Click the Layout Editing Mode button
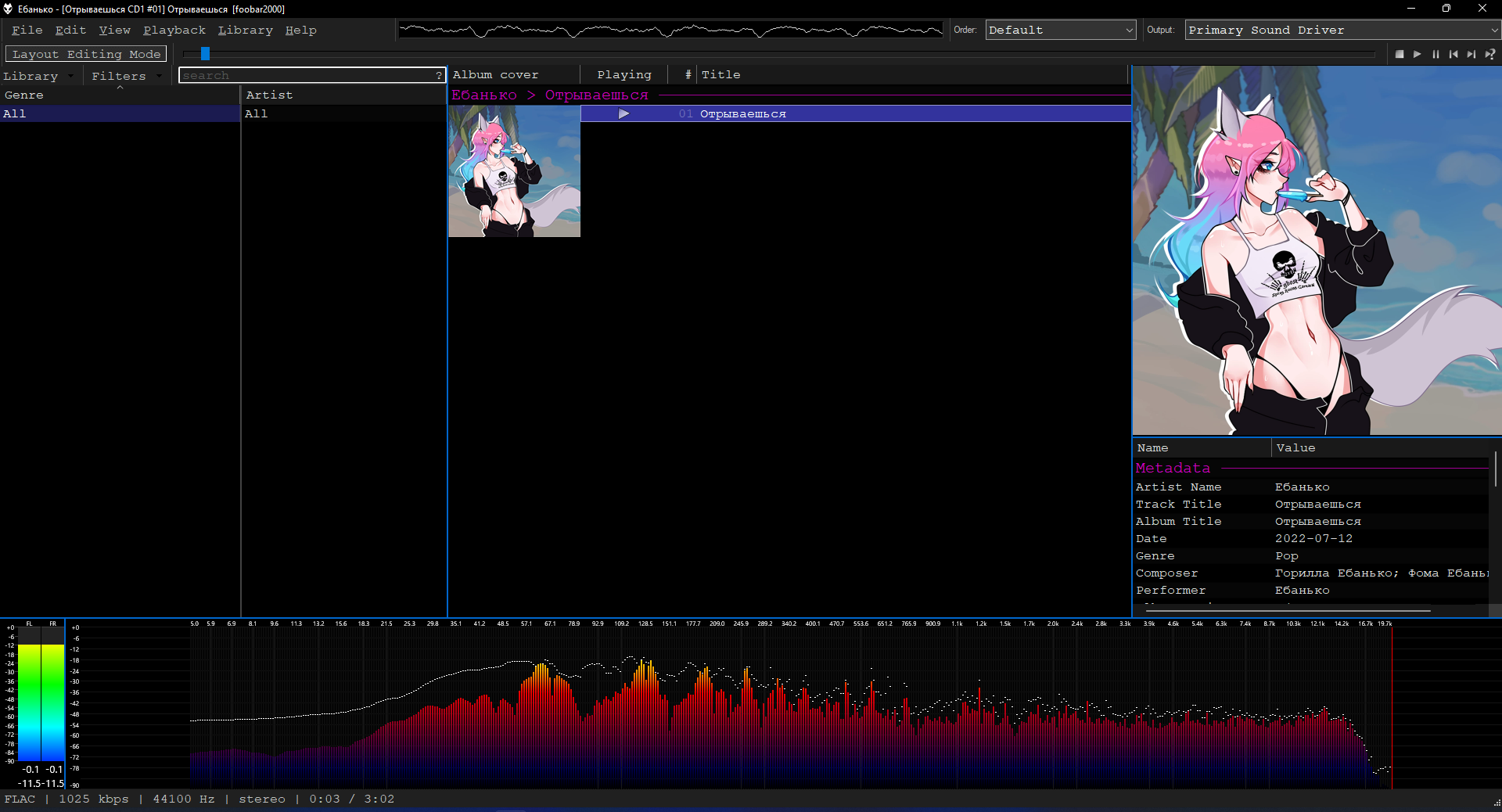Image resolution: width=1502 pixels, height=812 pixels. point(86,54)
